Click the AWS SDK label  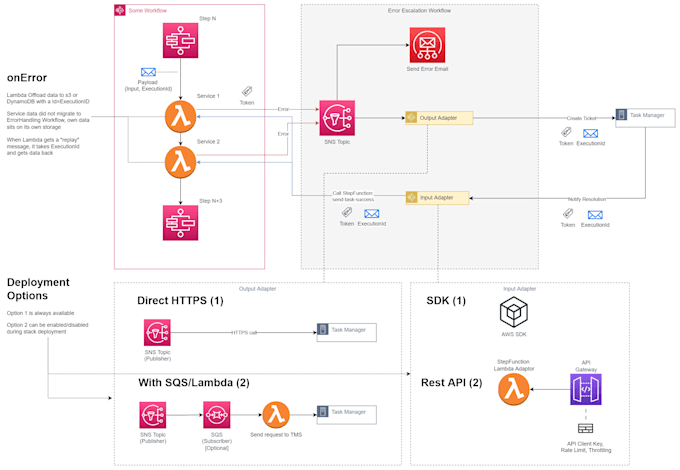514,334
